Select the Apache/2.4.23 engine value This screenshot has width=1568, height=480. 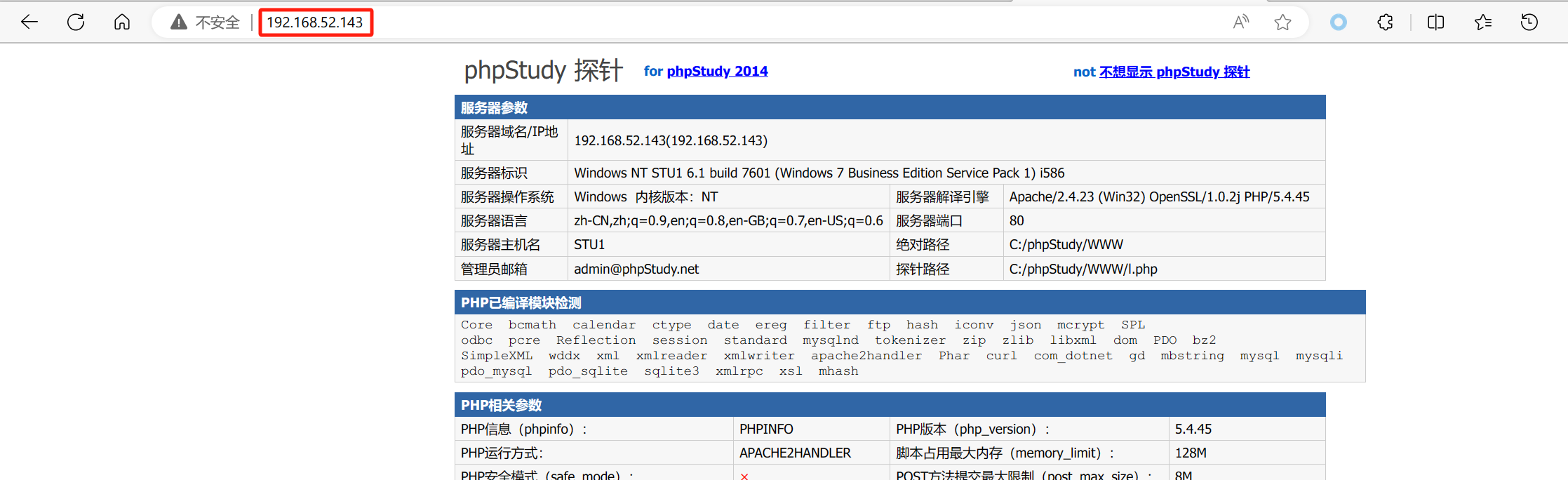point(1159,196)
